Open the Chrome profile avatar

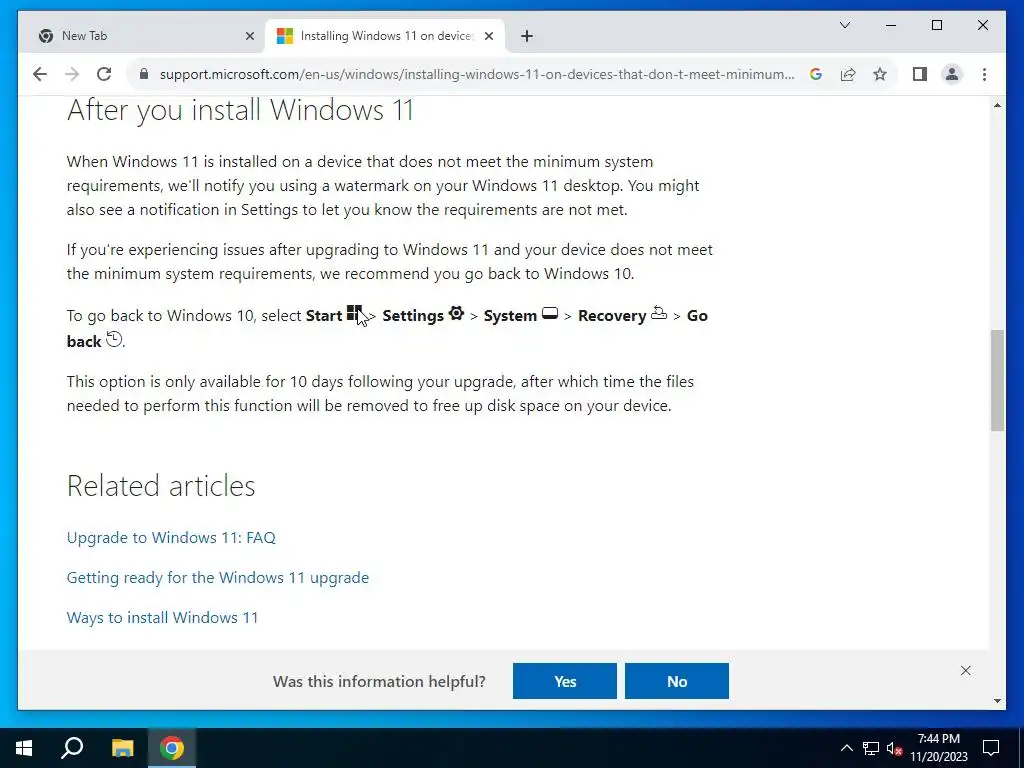952,74
